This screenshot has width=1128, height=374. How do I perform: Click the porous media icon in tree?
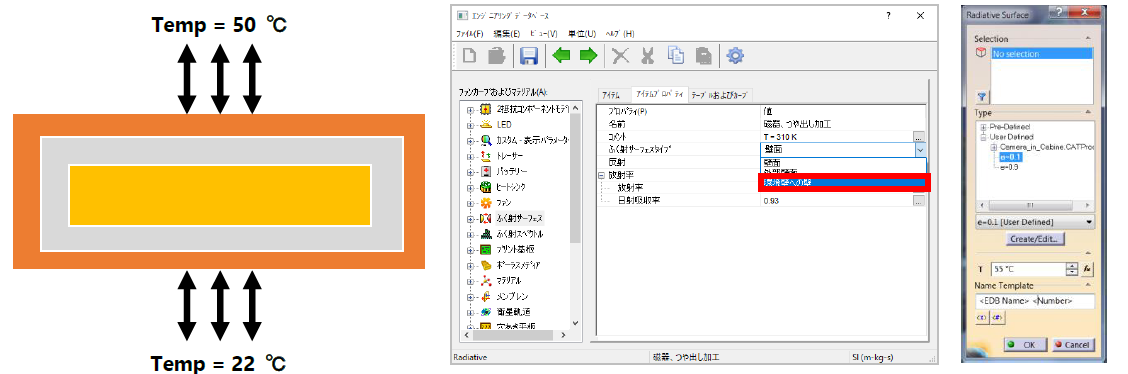(x=486, y=265)
